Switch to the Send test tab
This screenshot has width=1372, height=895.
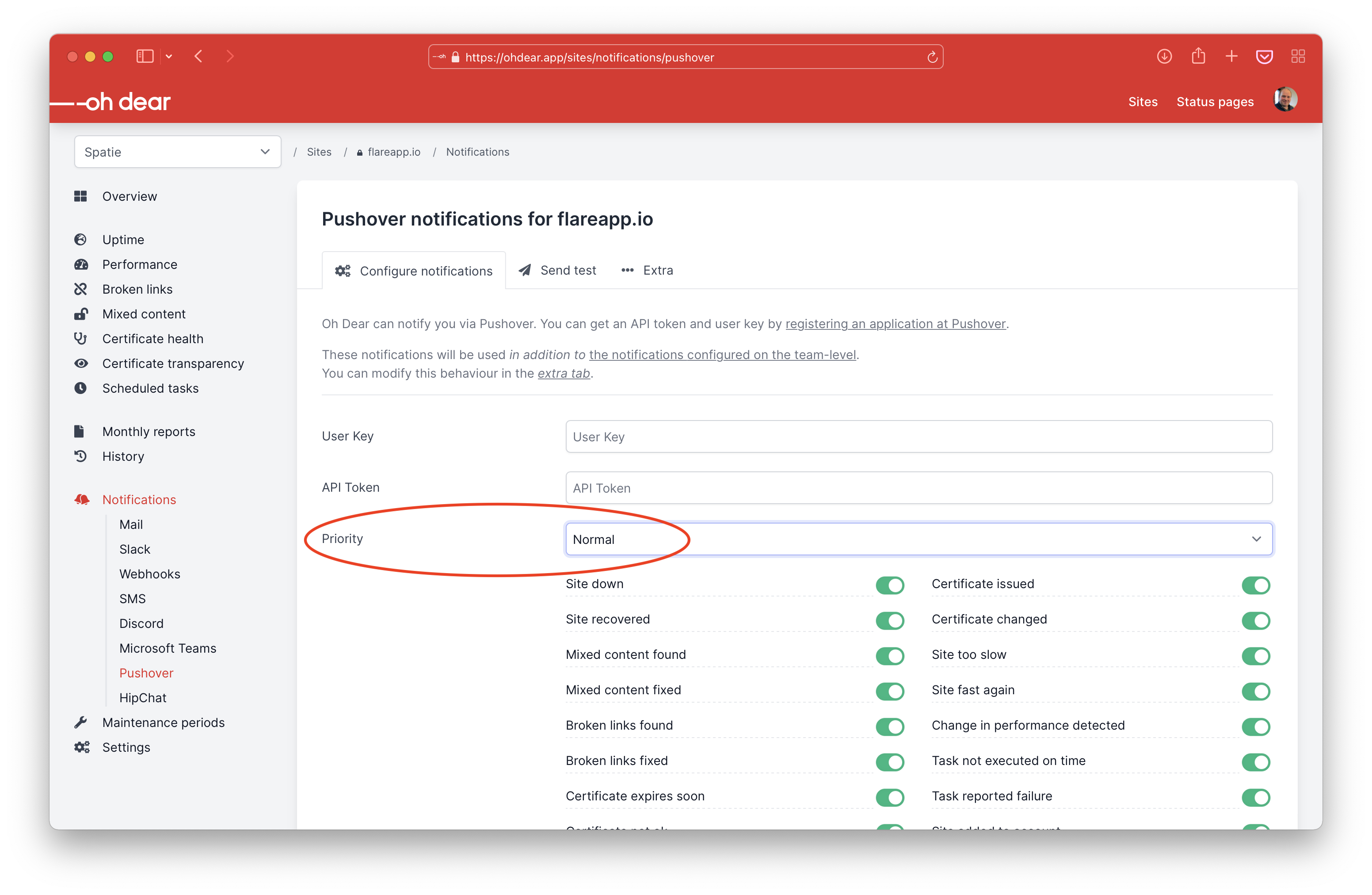558,270
